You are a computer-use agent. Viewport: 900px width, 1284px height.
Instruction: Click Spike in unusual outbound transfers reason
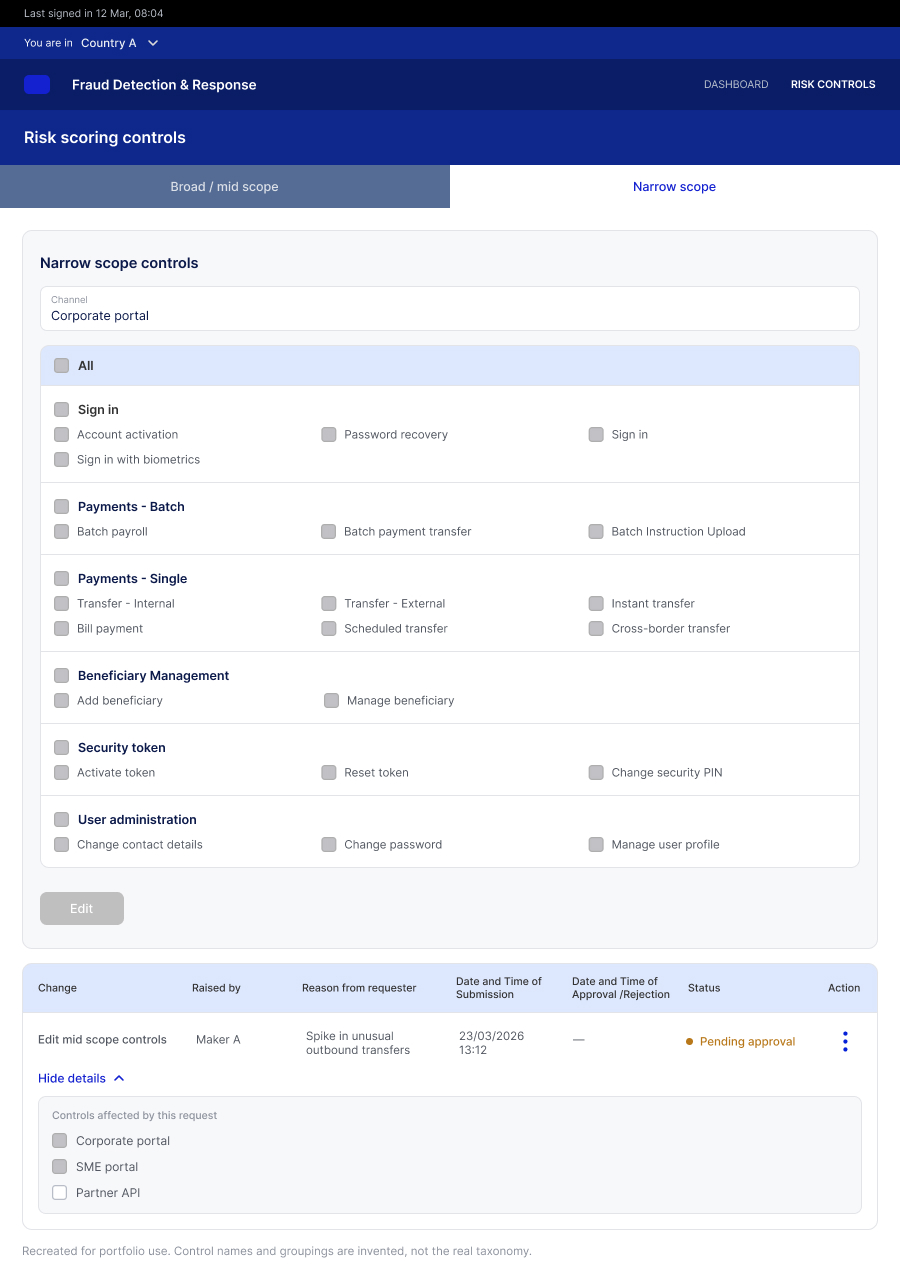(x=358, y=1043)
